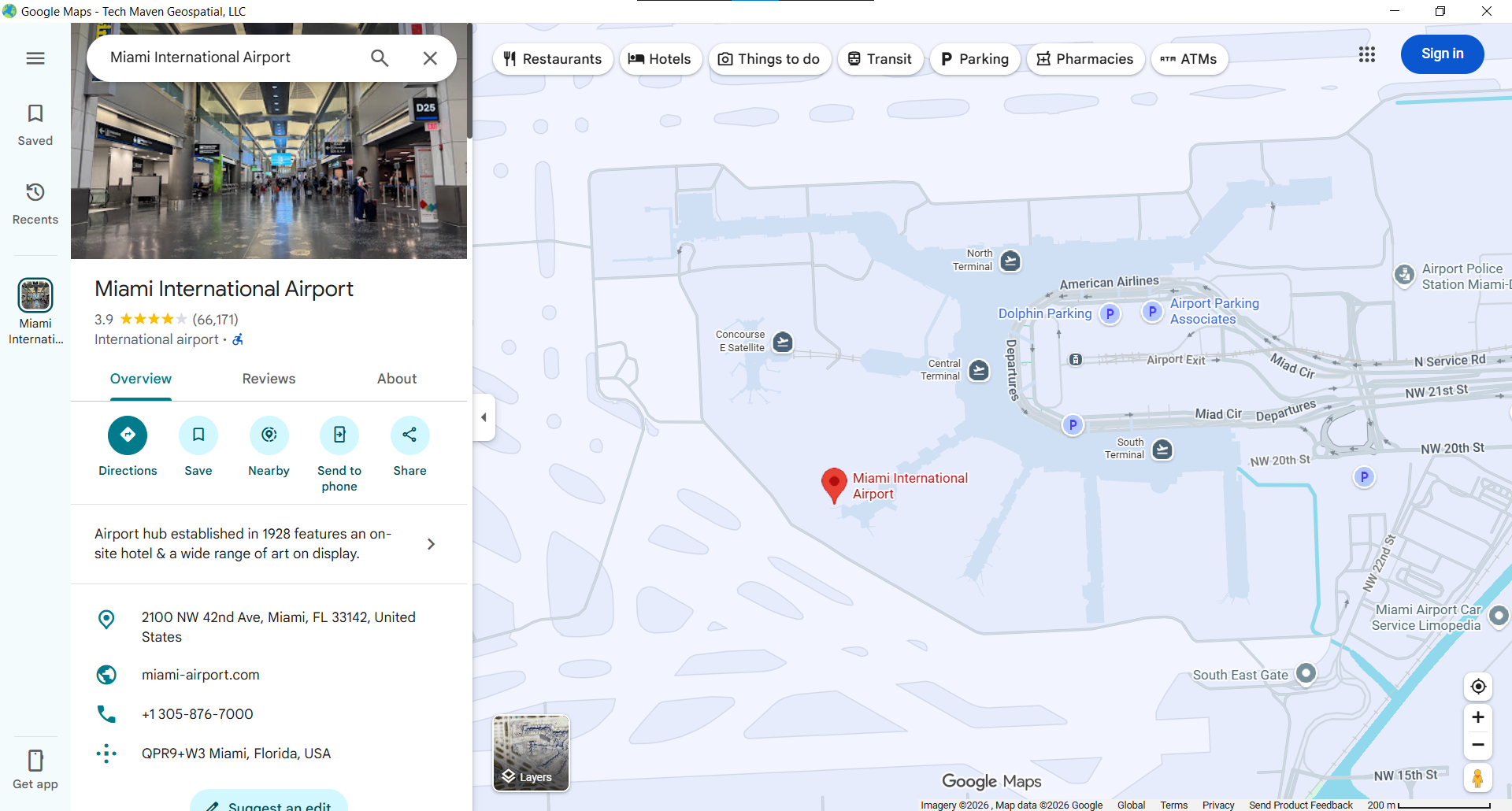Click Airport Parking Associates marker
This screenshot has height=811, width=1512.
tap(1152, 312)
